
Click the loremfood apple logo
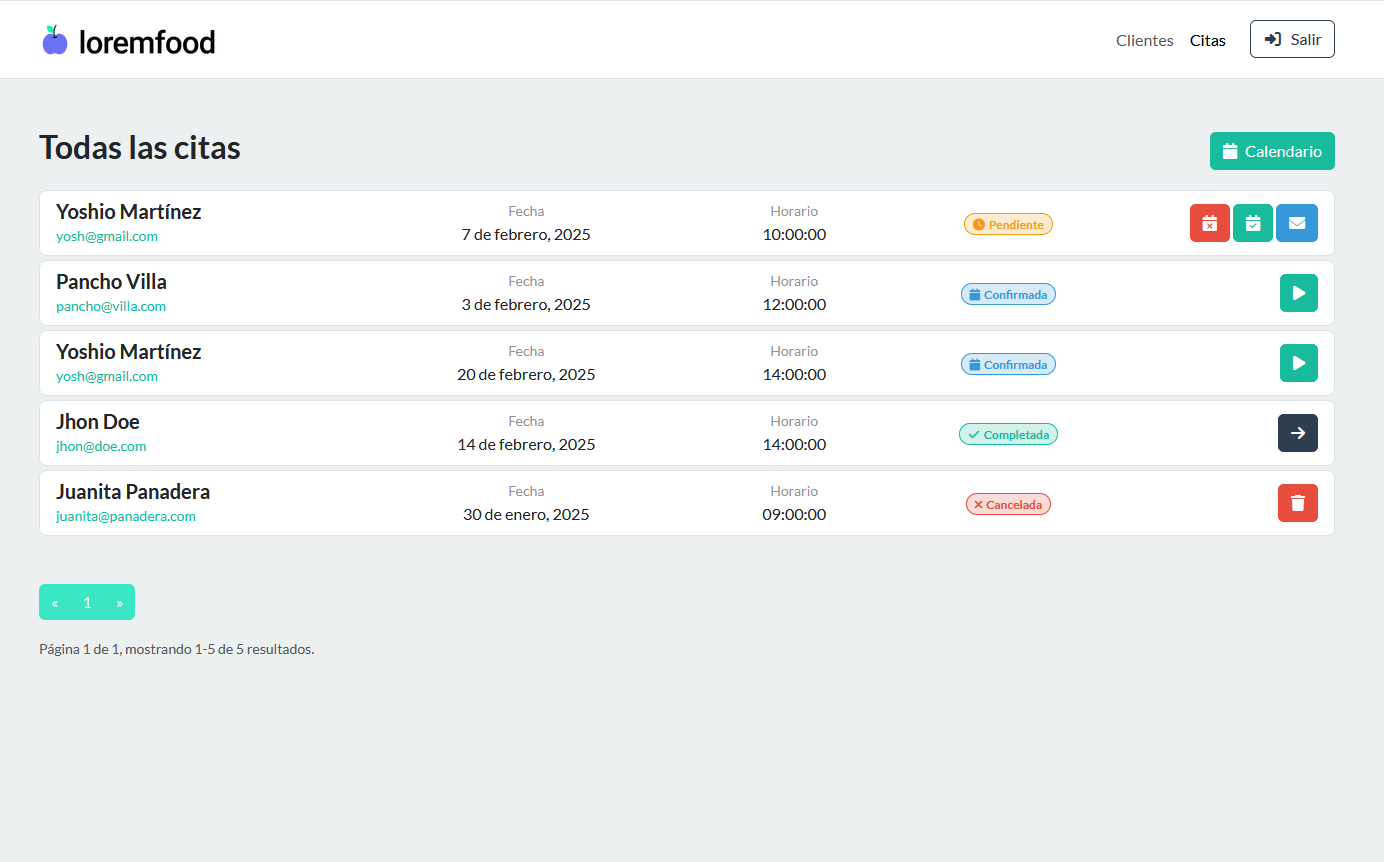click(x=55, y=41)
